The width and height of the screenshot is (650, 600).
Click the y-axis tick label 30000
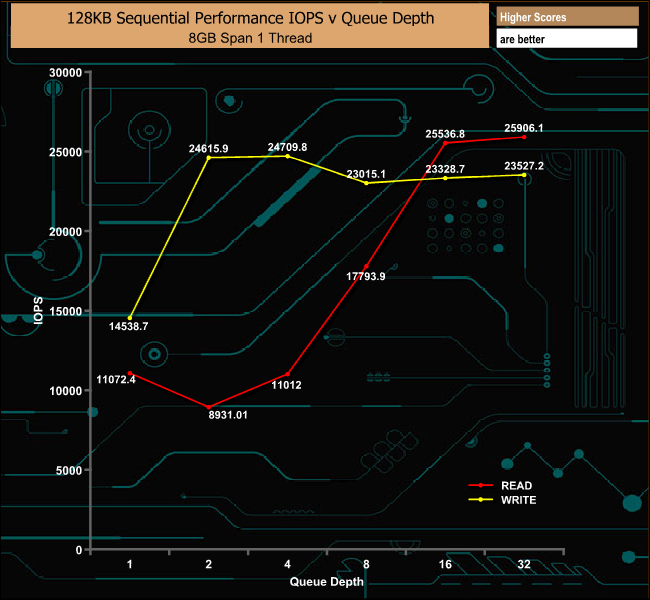(65, 73)
